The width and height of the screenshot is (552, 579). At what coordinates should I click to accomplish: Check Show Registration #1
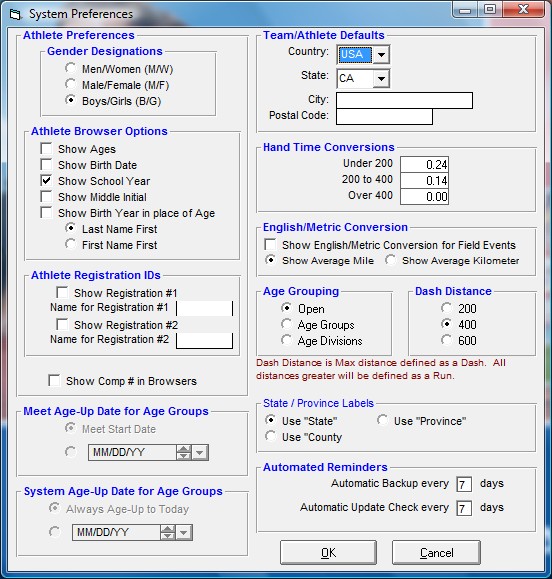[x=62, y=292]
